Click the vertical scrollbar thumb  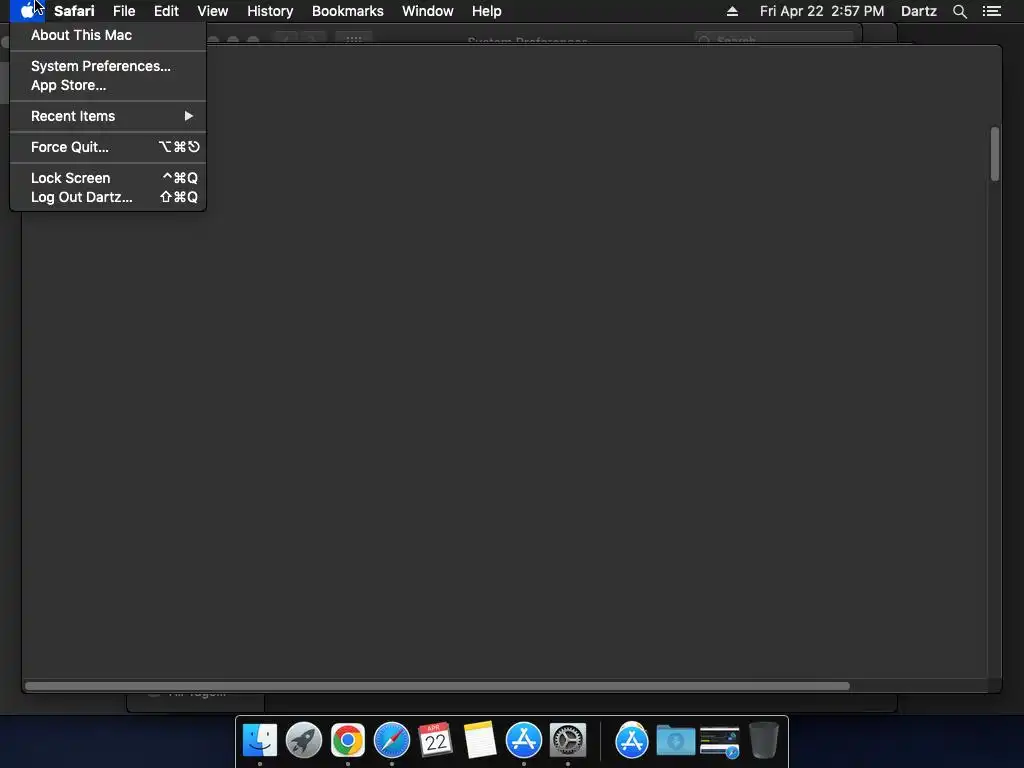995,153
